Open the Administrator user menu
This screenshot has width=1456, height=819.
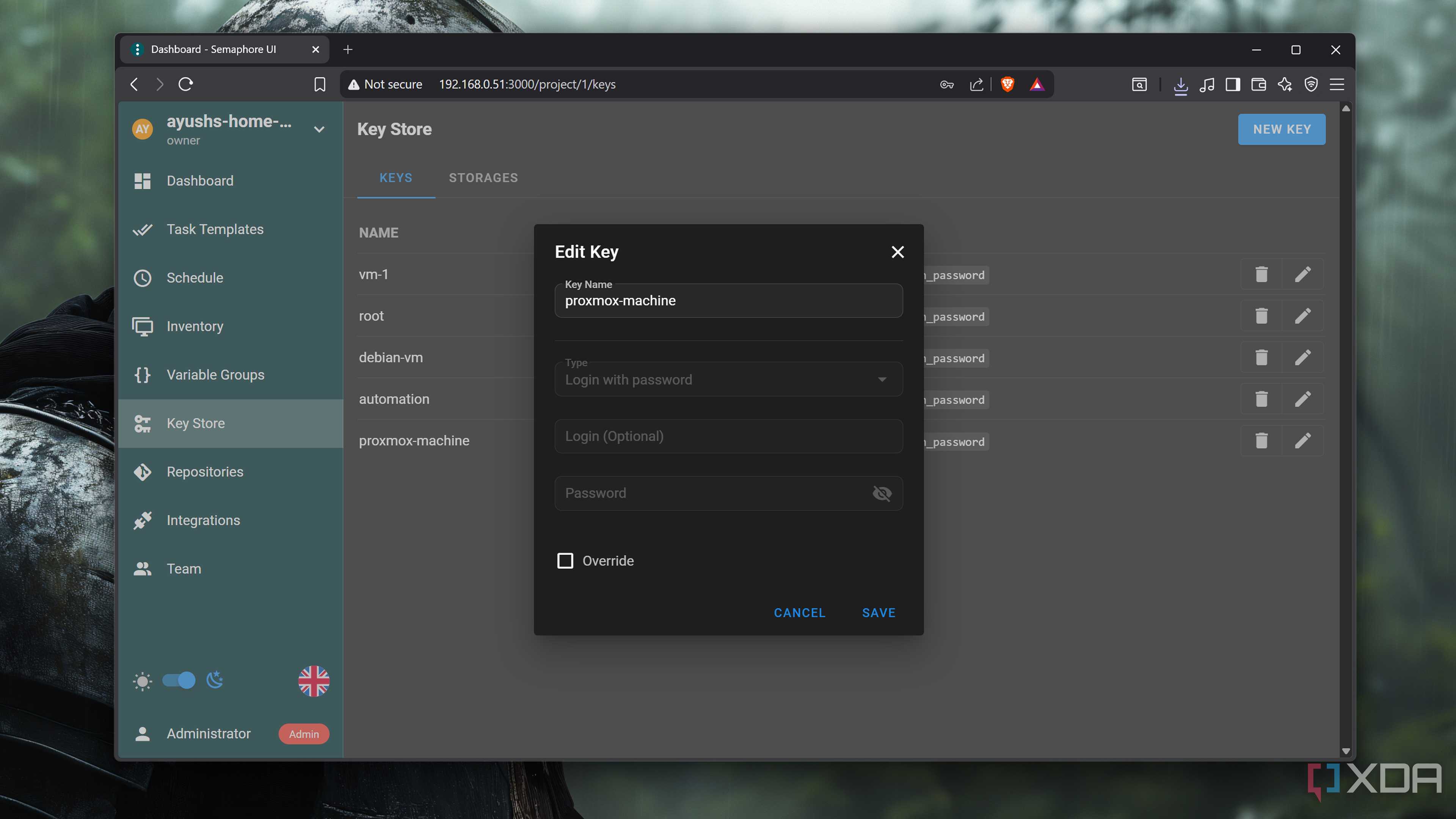pos(231,734)
